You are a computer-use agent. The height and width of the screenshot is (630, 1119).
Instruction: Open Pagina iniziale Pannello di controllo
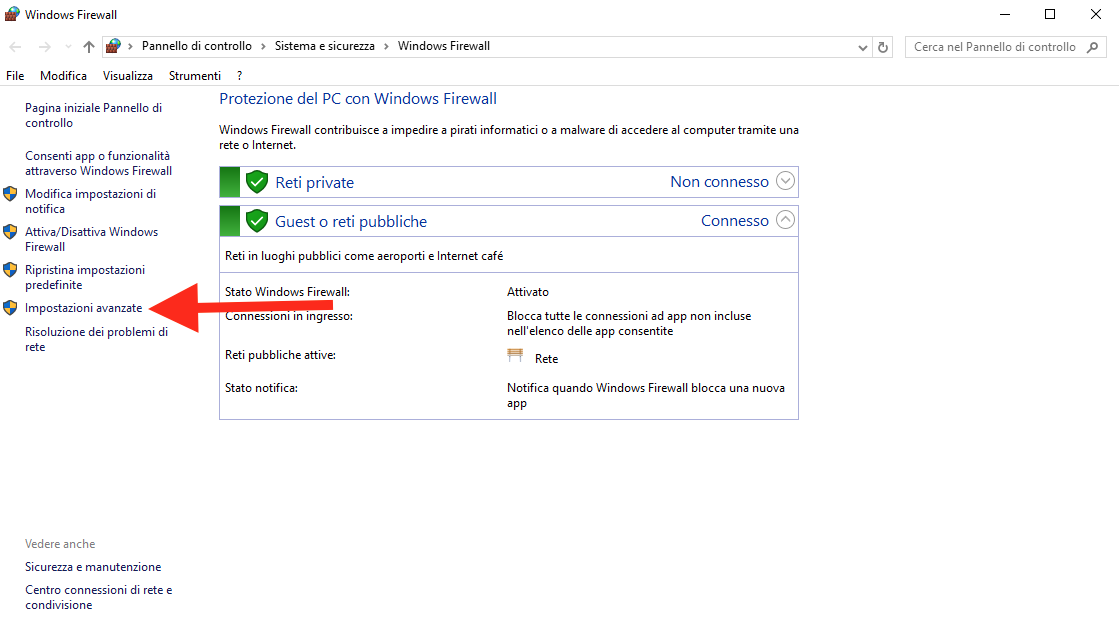click(93, 116)
